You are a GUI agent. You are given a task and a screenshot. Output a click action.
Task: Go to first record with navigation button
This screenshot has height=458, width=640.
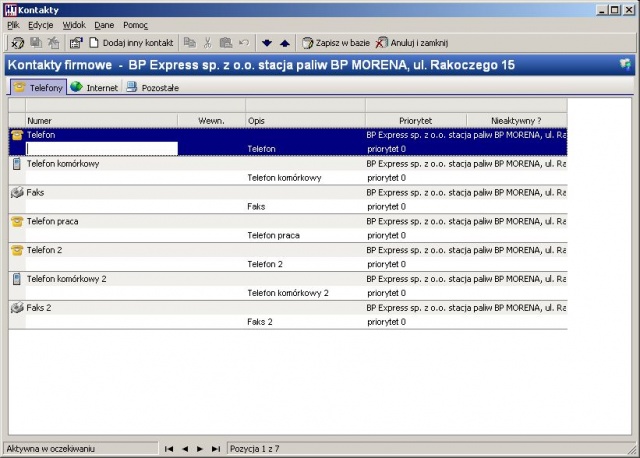pyautogui.click(x=169, y=449)
